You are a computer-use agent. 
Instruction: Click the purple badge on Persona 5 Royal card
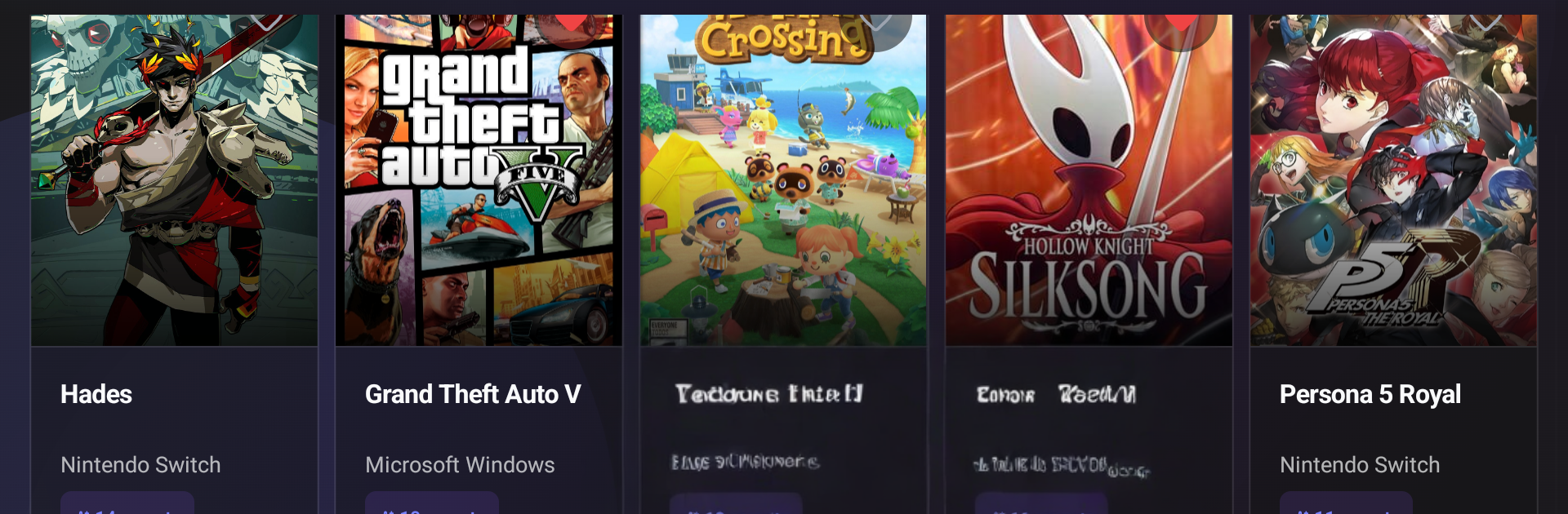pyautogui.click(x=1346, y=503)
